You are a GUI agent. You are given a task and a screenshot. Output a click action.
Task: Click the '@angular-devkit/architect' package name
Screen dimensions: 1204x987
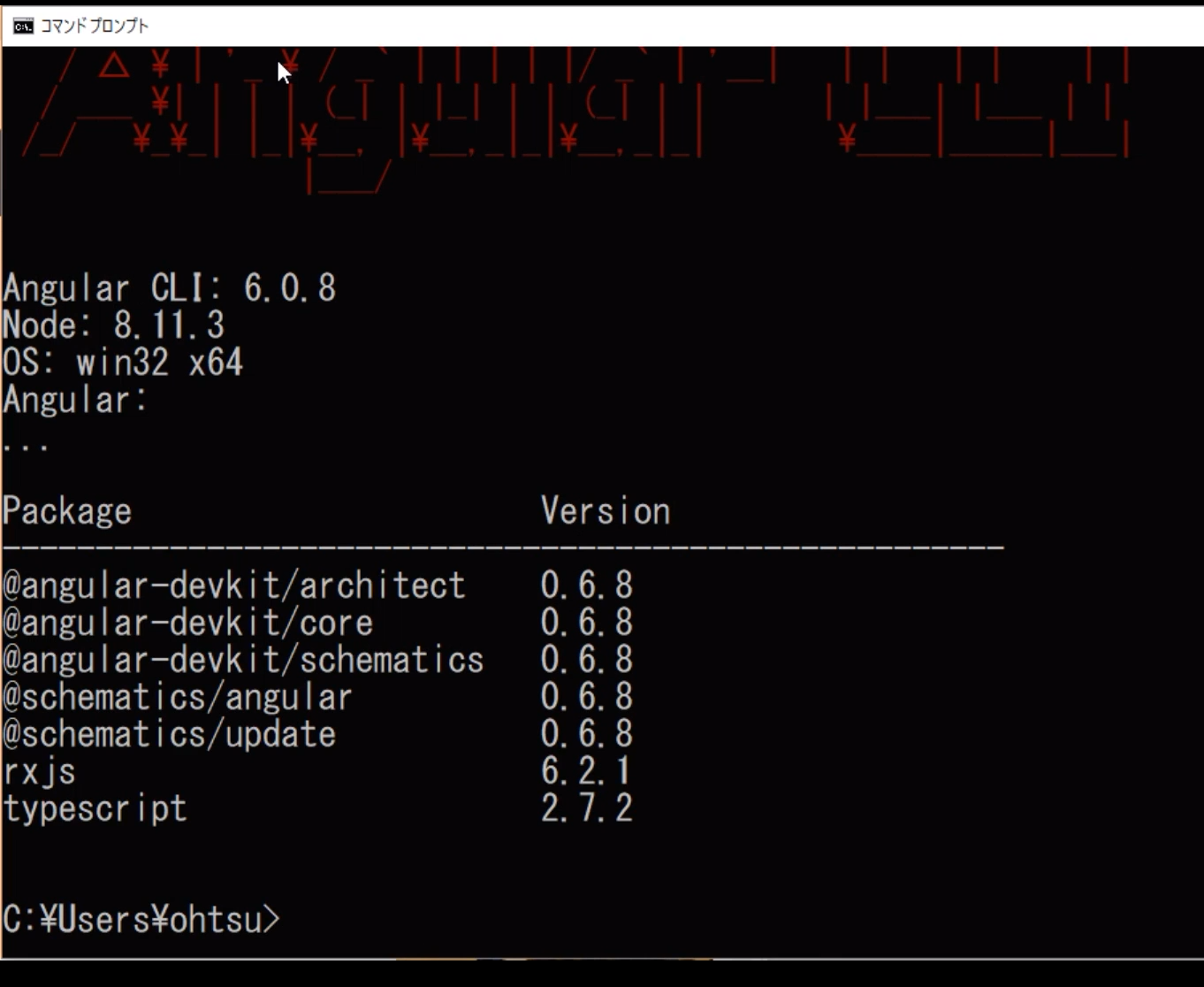point(234,585)
